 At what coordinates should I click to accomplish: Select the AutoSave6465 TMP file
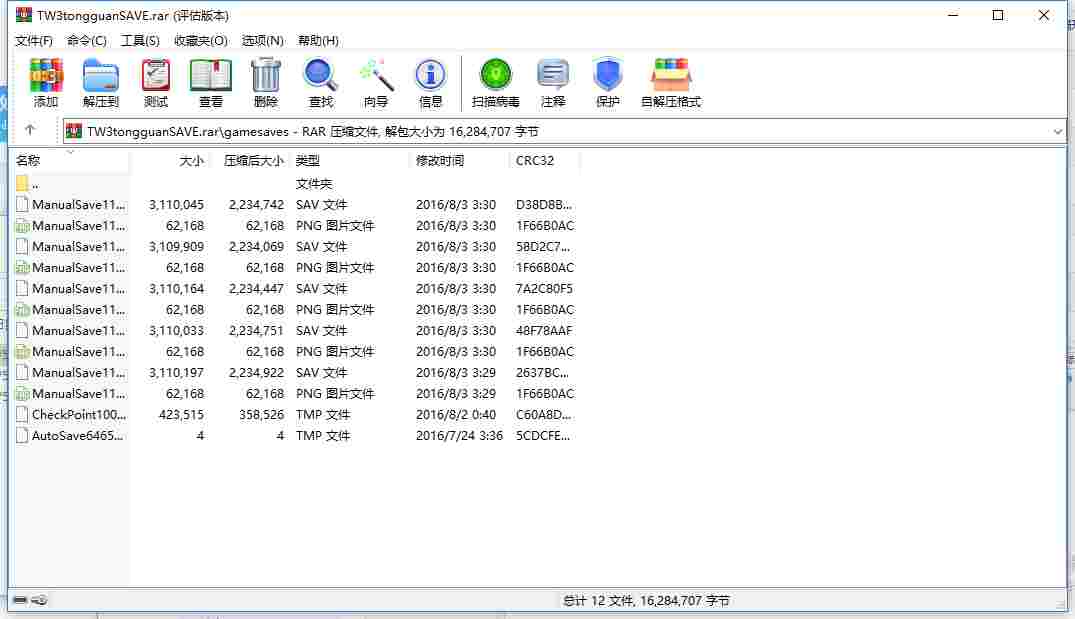[295, 435]
